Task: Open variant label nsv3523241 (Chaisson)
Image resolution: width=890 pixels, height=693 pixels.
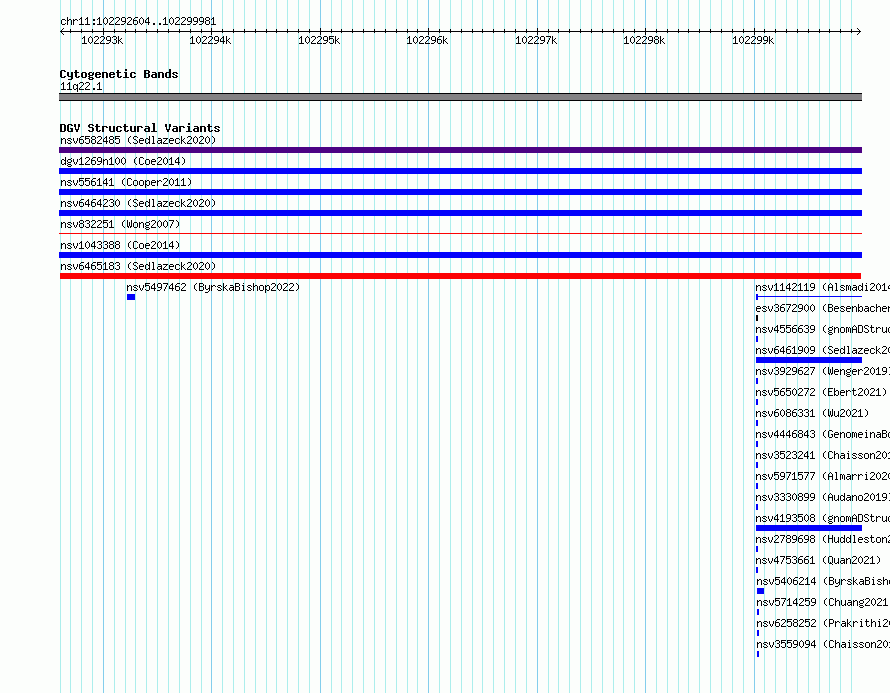Action: (x=822, y=455)
